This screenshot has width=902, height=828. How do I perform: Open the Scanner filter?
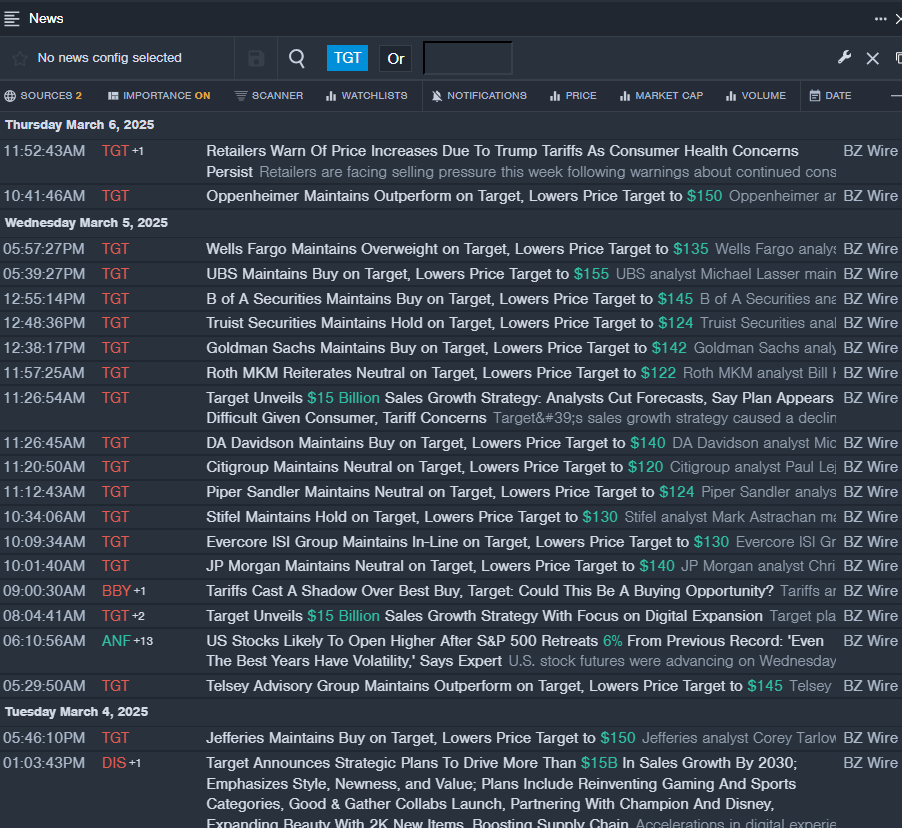pos(269,96)
